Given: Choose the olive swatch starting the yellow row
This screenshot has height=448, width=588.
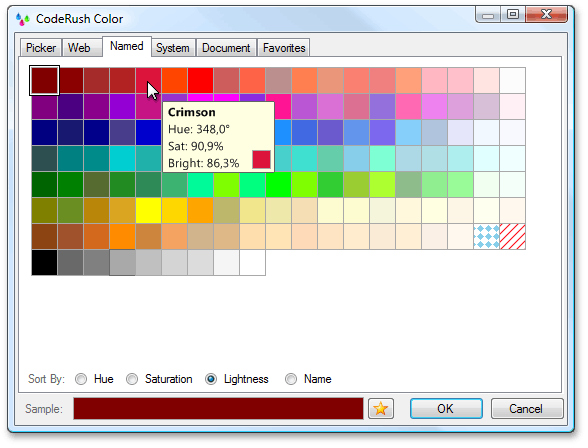Looking at the screenshot, I should 44,210.
